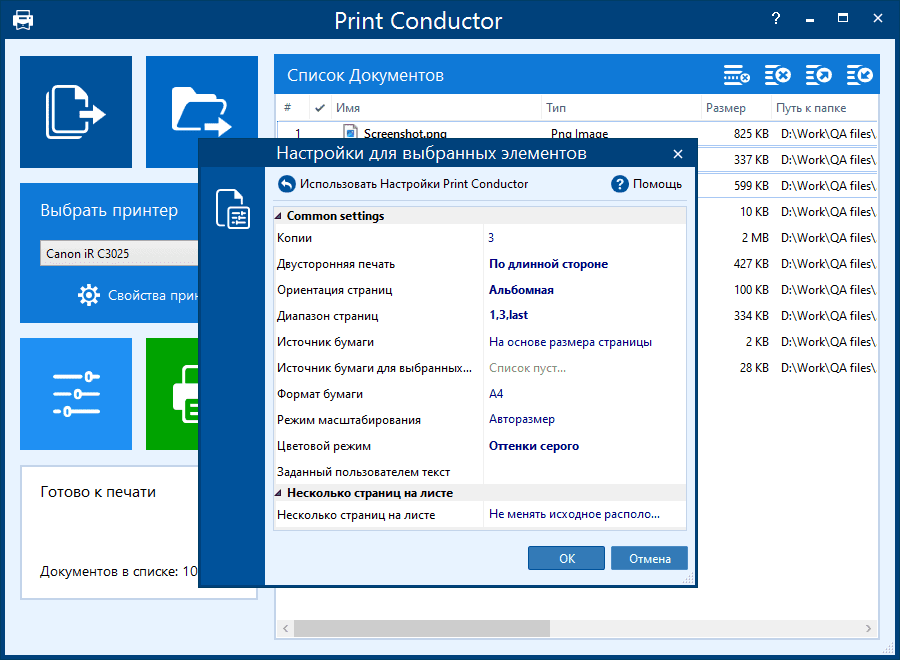This screenshot has height=660, width=900.
Task: Click the Import List icon
Action: [860, 75]
